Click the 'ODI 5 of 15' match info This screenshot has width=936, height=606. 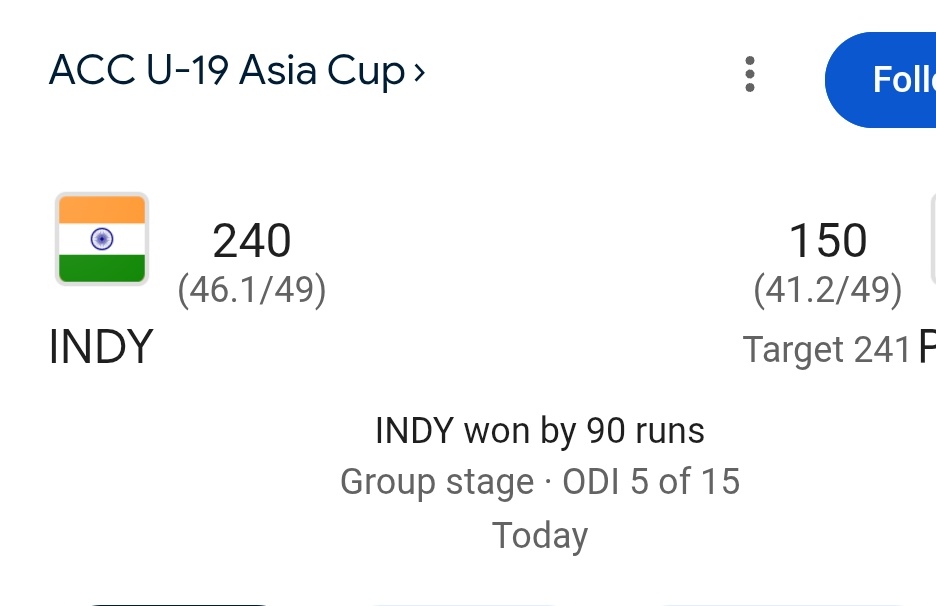[x=651, y=482]
